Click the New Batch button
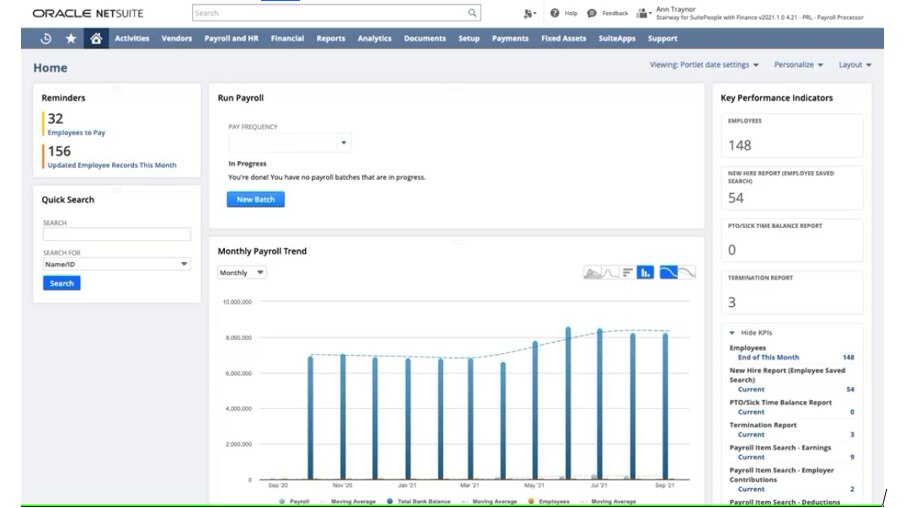The width and height of the screenshot is (919, 508). [x=255, y=200]
